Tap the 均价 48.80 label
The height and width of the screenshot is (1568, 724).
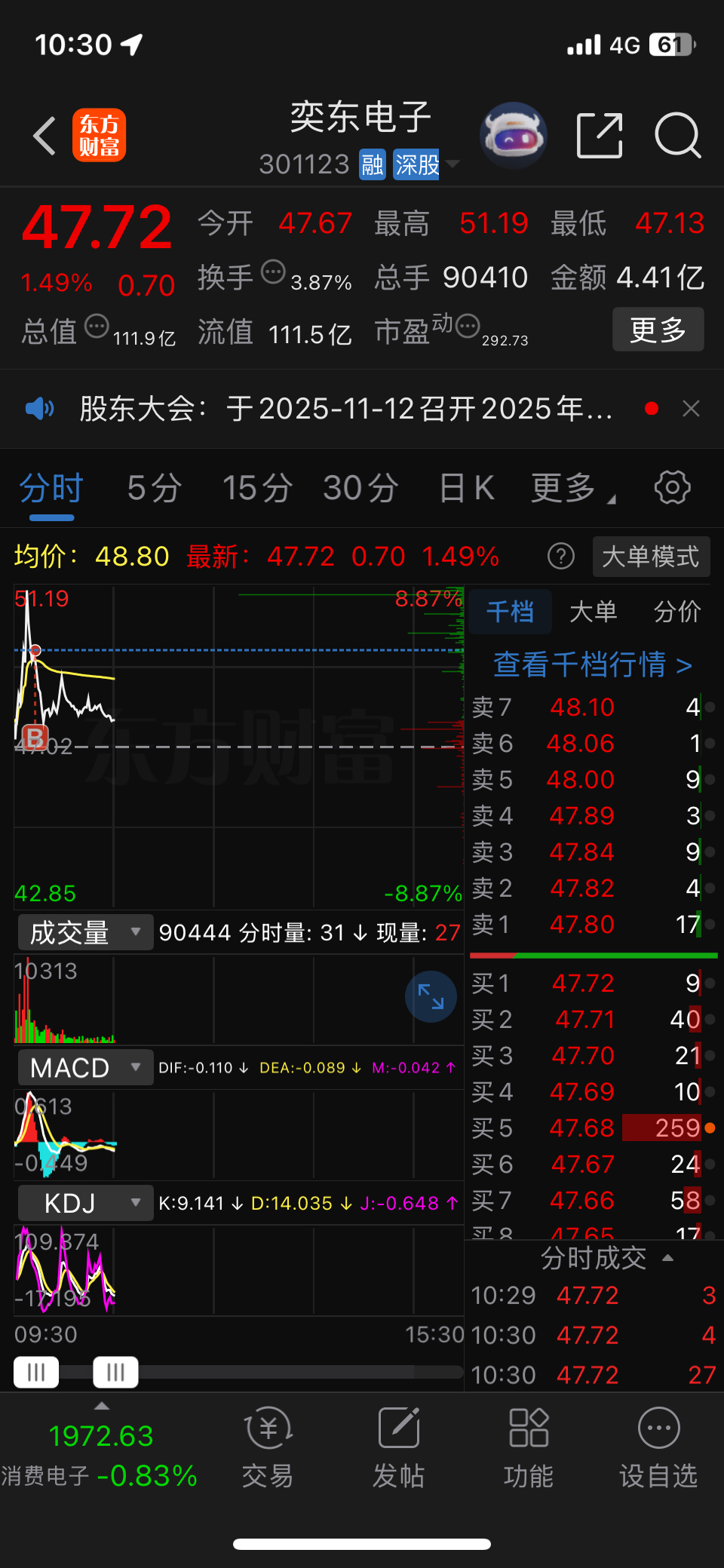[x=91, y=557]
